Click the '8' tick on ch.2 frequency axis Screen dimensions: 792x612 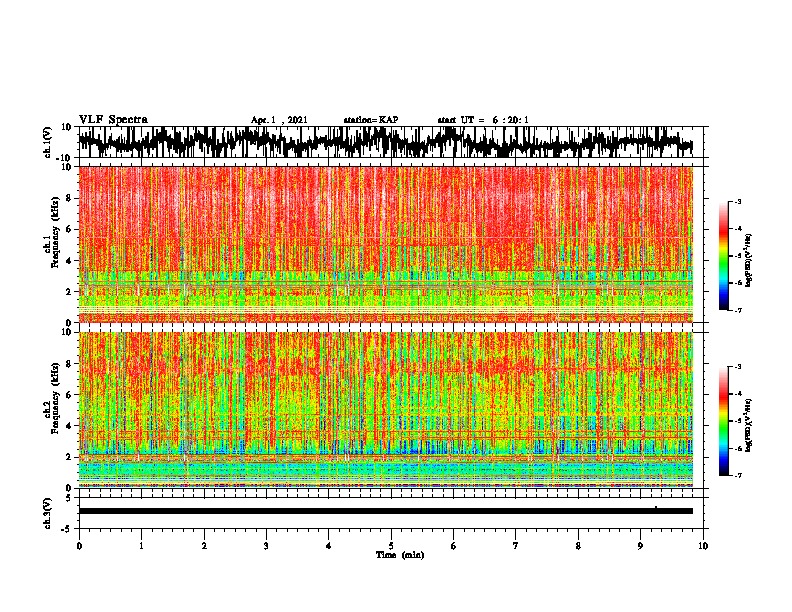coord(70,364)
